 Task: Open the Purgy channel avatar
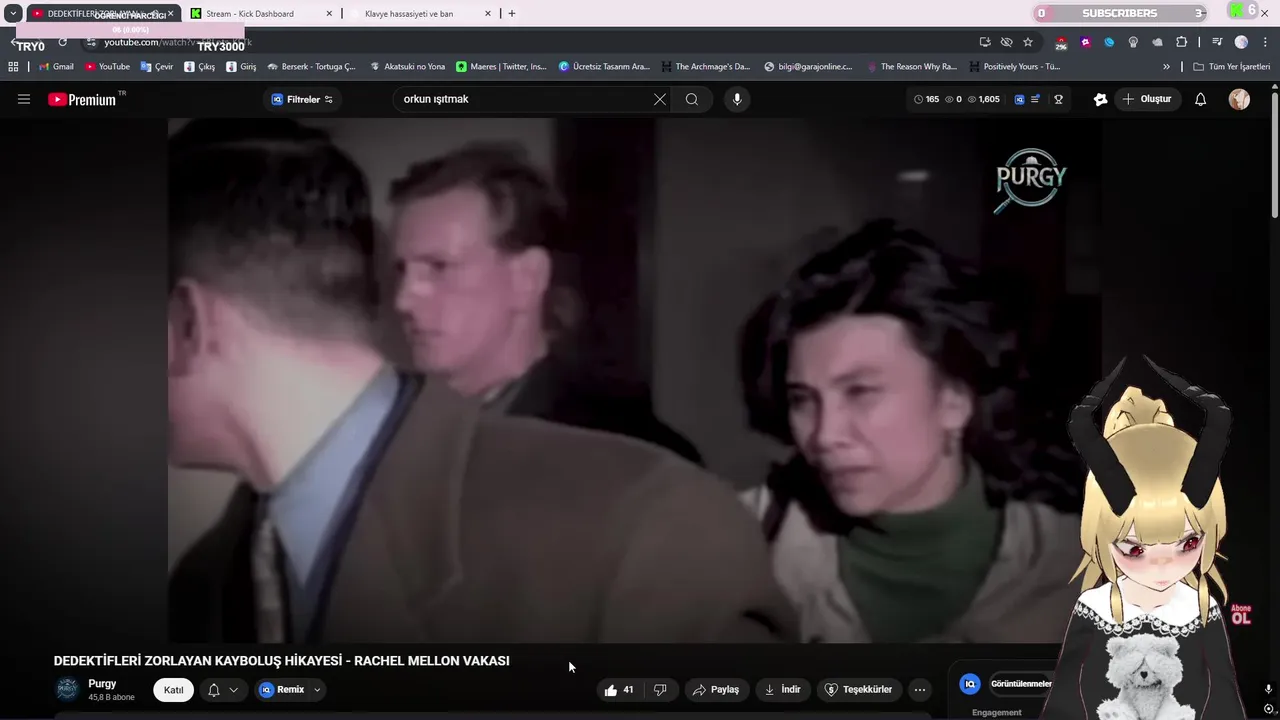click(x=67, y=689)
